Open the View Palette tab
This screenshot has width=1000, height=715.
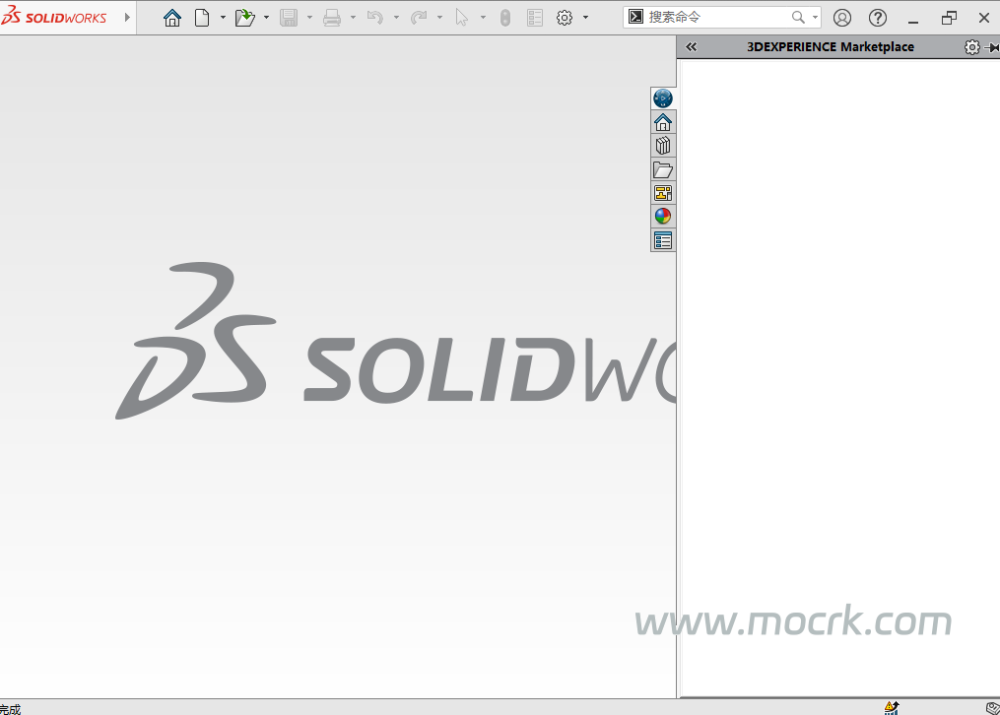[x=662, y=193]
